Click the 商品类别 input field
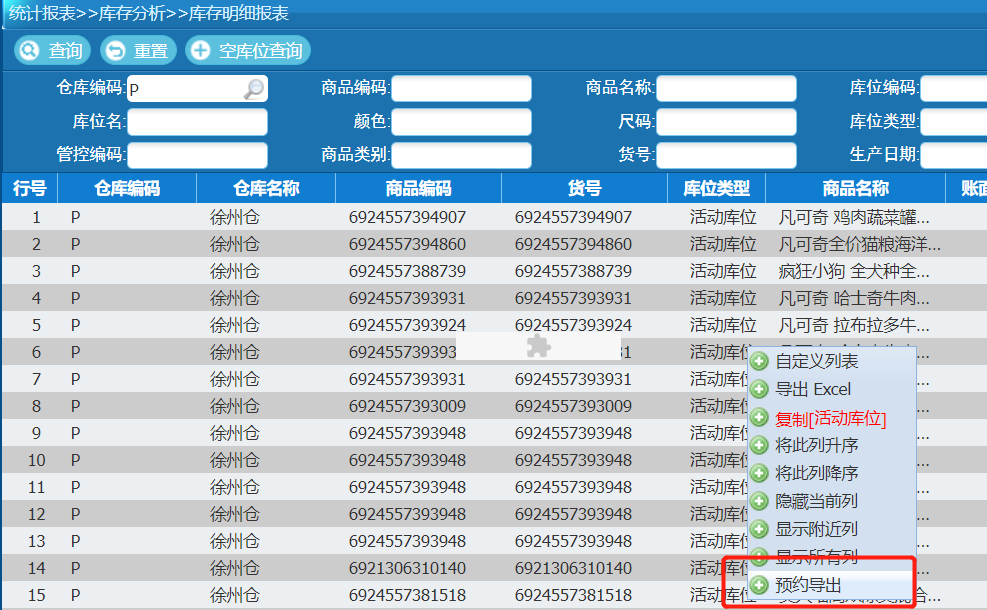 pyautogui.click(x=461, y=155)
